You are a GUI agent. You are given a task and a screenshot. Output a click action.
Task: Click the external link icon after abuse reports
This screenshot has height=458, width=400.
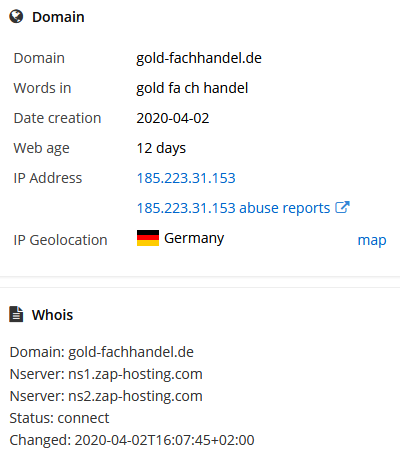click(342, 207)
